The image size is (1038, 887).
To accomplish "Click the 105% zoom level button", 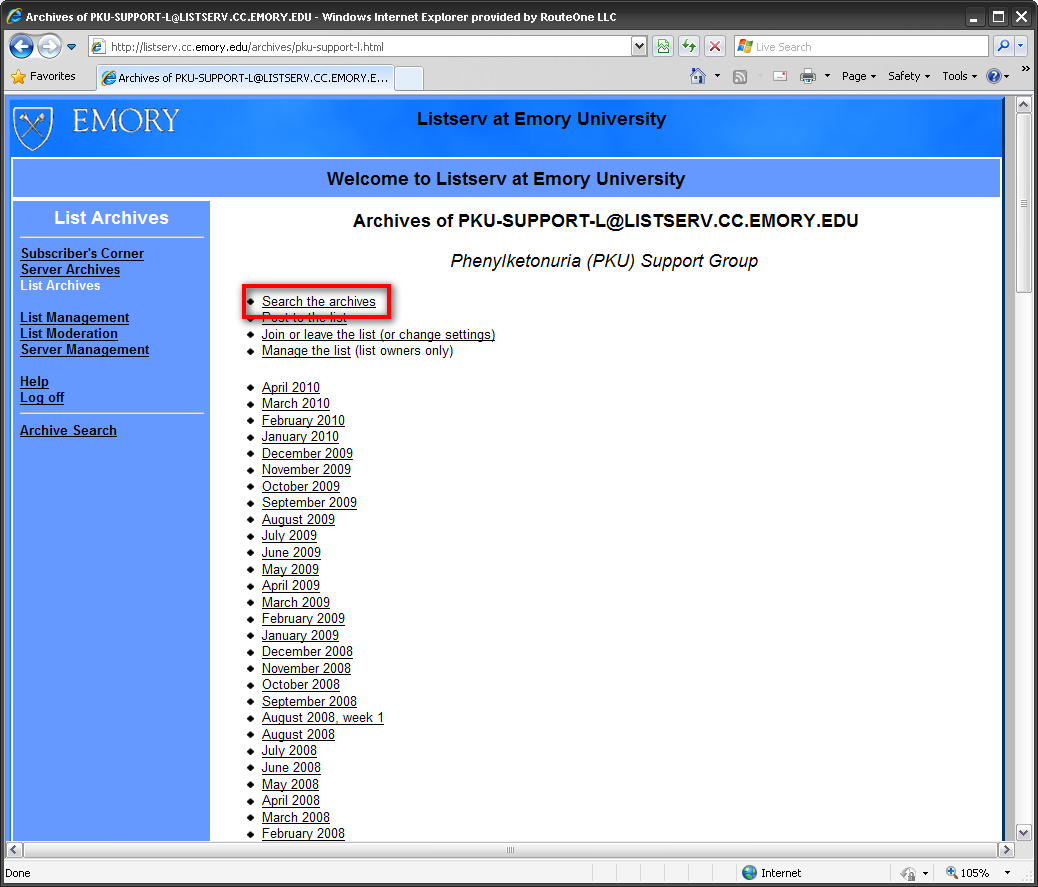I will 968,873.
